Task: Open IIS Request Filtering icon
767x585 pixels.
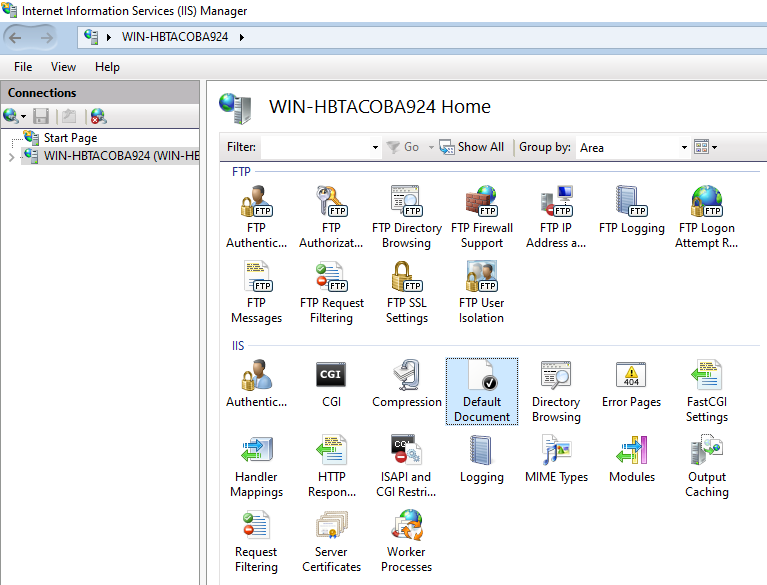Action: (256, 541)
